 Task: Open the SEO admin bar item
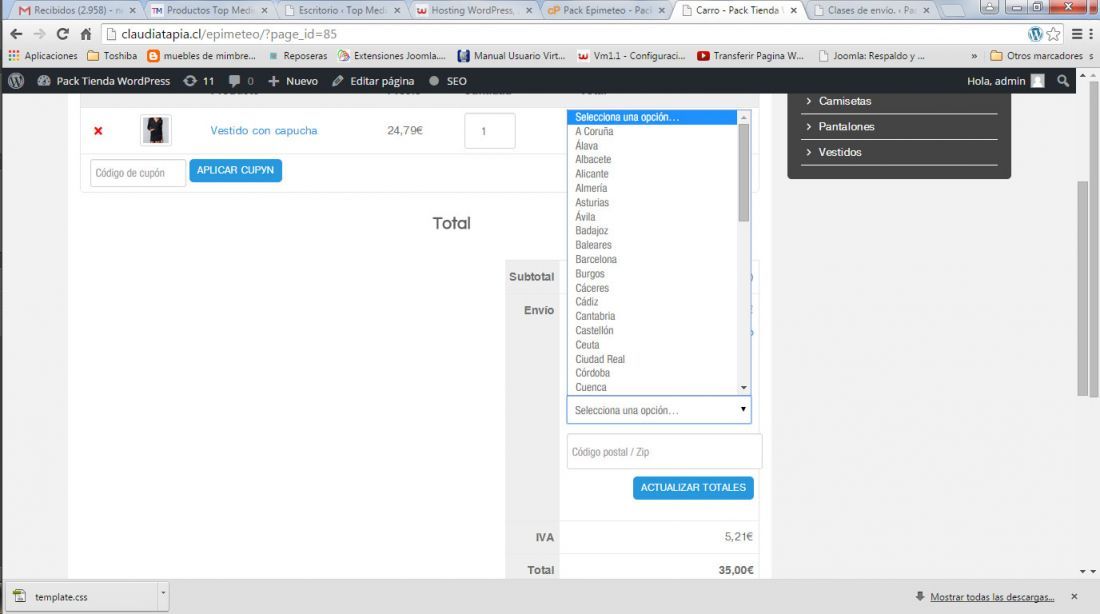tap(448, 81)
